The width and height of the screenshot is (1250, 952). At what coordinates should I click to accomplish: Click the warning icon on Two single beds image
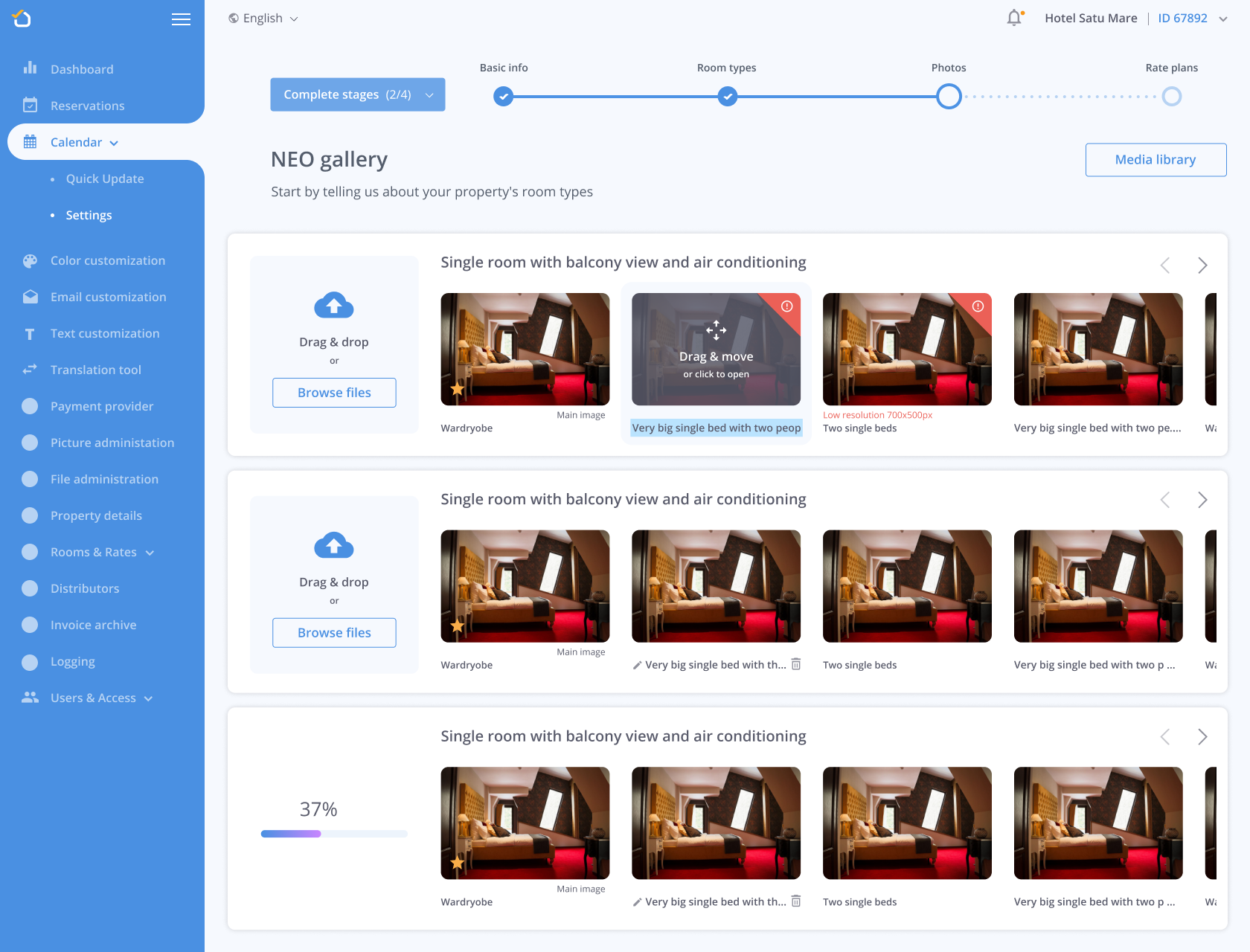tap(978, 306)
